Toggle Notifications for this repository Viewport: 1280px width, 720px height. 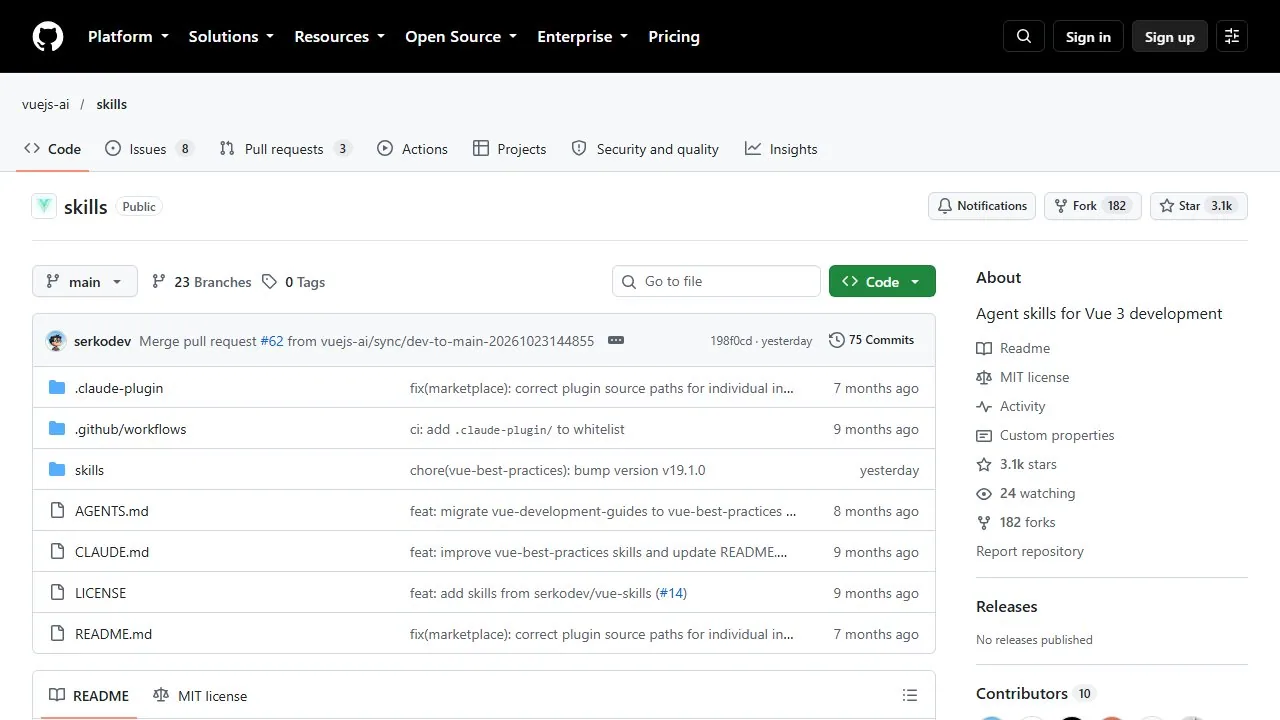point(982,206)
